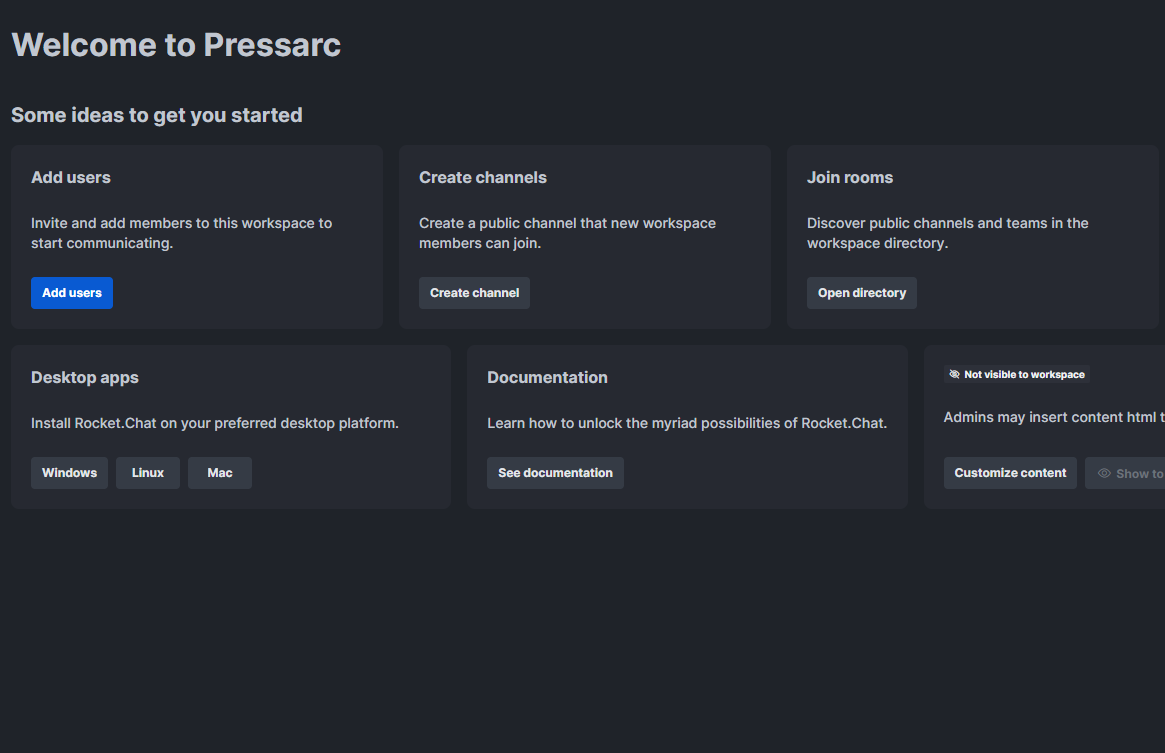Image resolution: width=1165 pixels, height=753 pixels.
Task: Click the Documentation card title
Action: coord(547,378)
